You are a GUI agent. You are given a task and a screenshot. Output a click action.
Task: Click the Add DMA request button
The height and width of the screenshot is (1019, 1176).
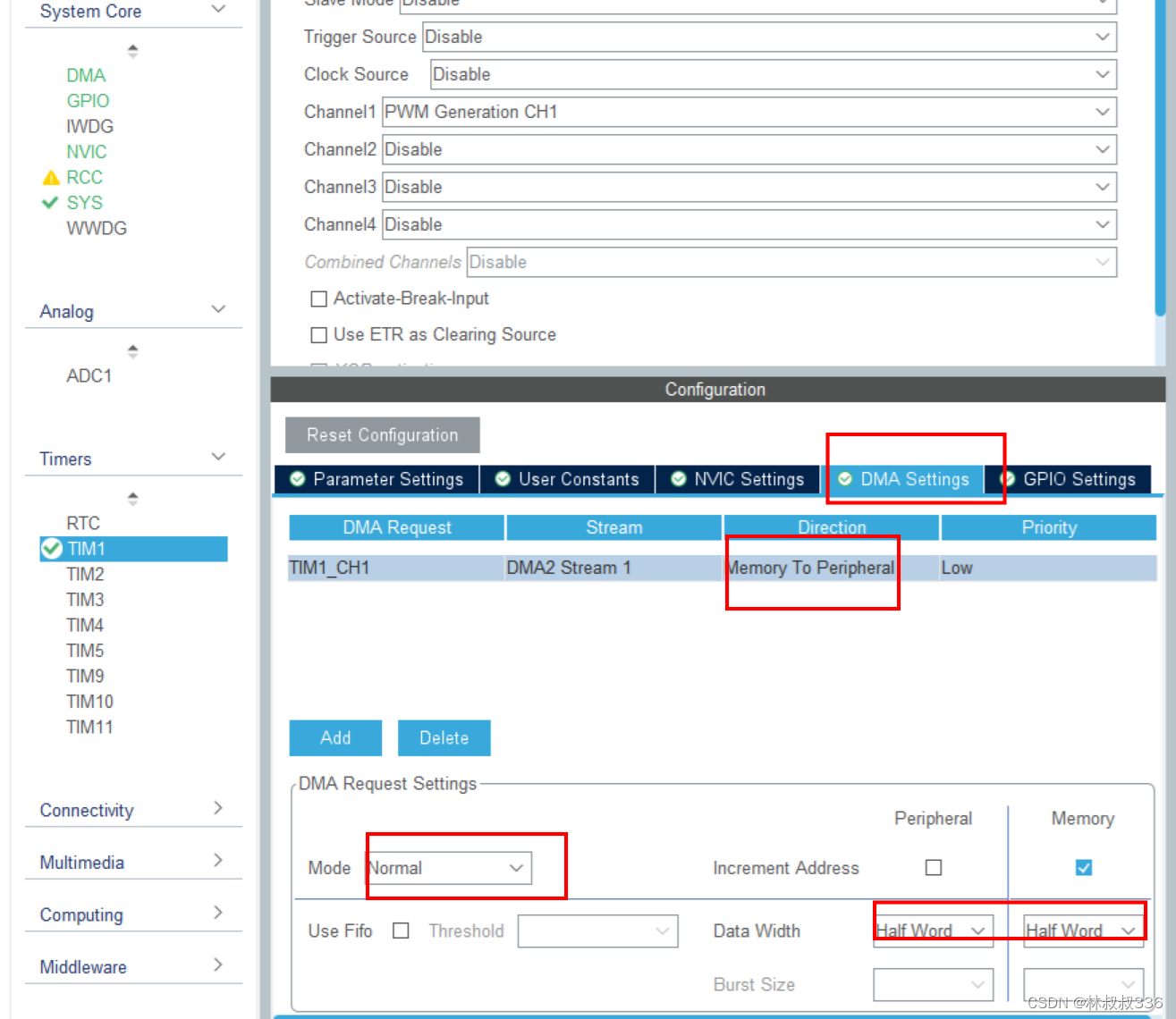pyautogui.click(x=335, y=737)
